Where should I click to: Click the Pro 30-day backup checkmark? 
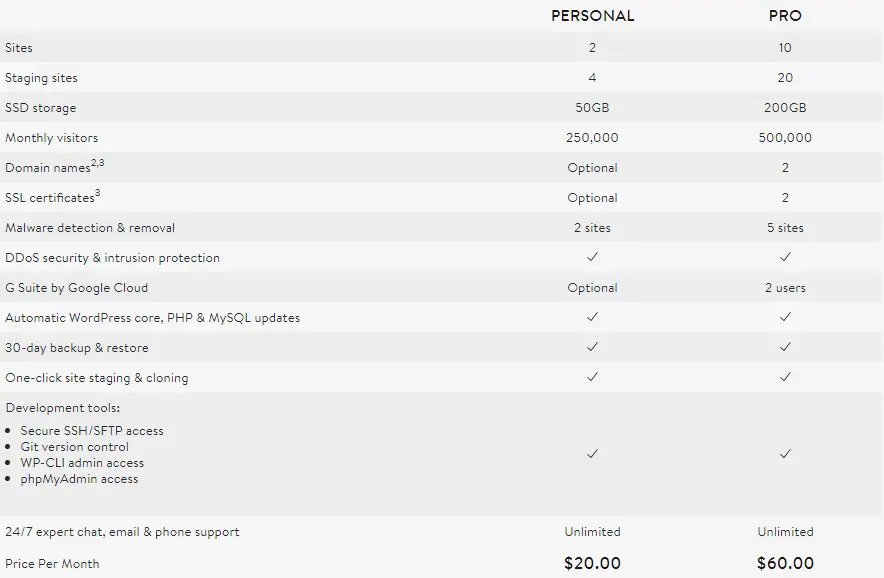click(785, 347)
